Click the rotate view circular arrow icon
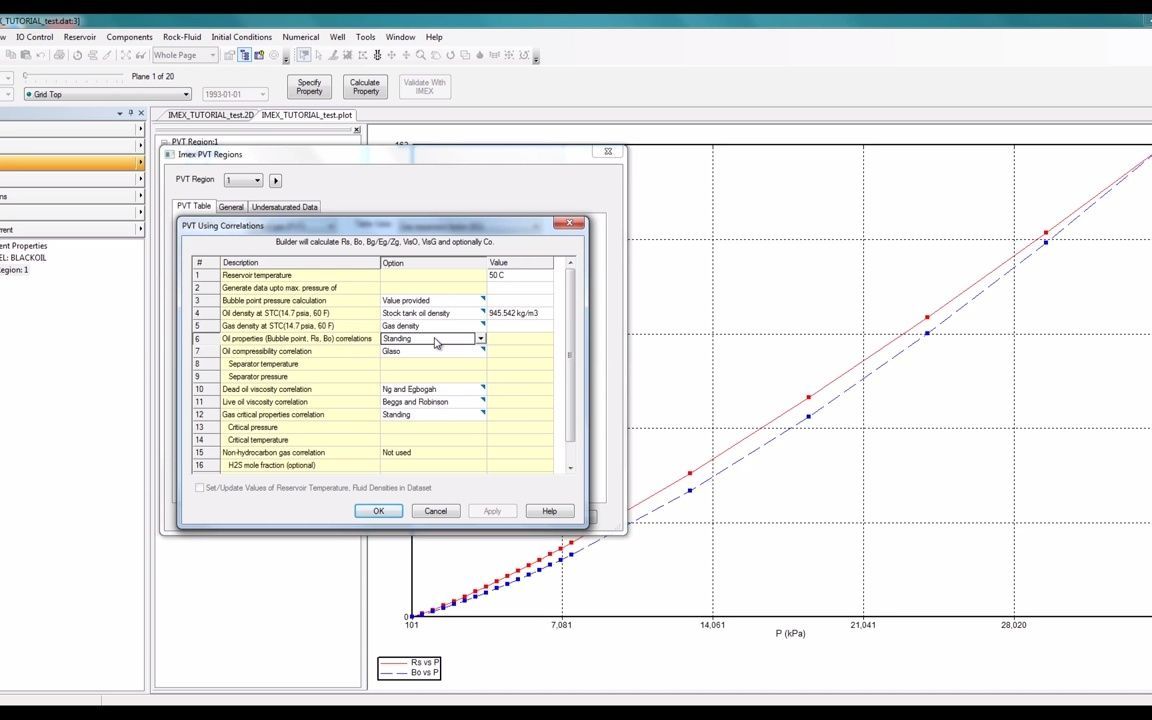1152x720 pixels. (450, 55)
